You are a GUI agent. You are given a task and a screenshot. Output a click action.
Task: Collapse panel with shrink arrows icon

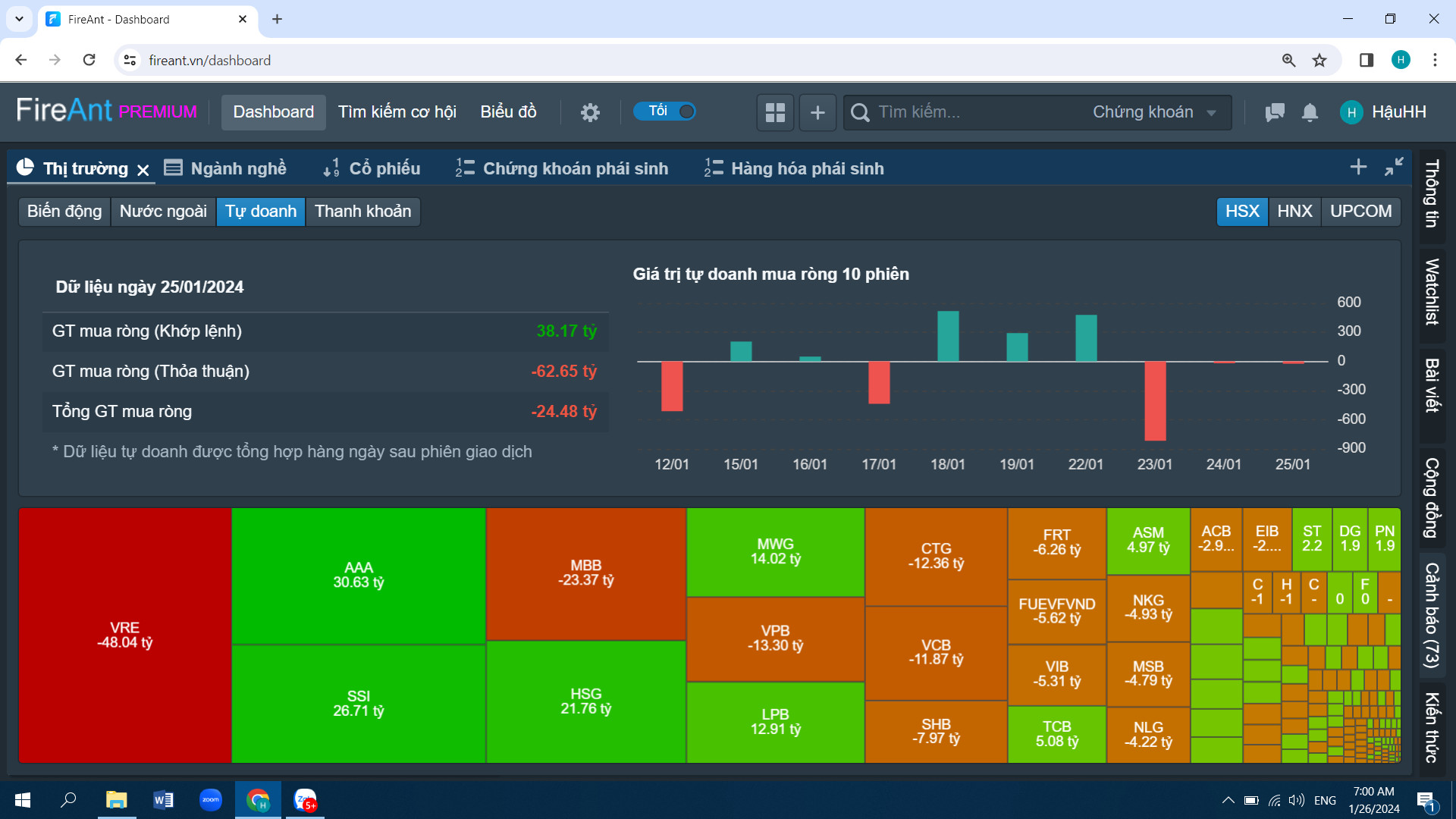coord(1394,167)
